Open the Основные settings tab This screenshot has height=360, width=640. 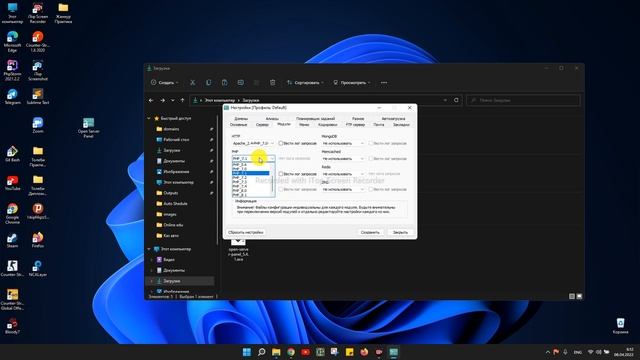238,124
